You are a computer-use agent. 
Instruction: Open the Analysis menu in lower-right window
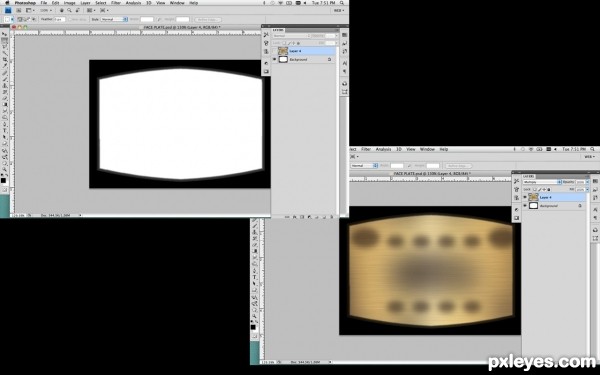pos(383,149)
